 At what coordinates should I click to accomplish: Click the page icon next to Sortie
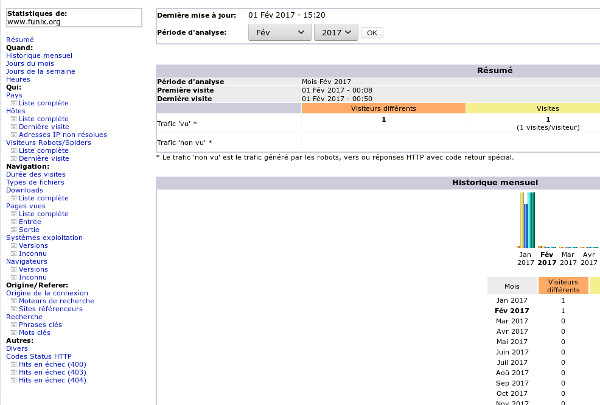(14, 229)
